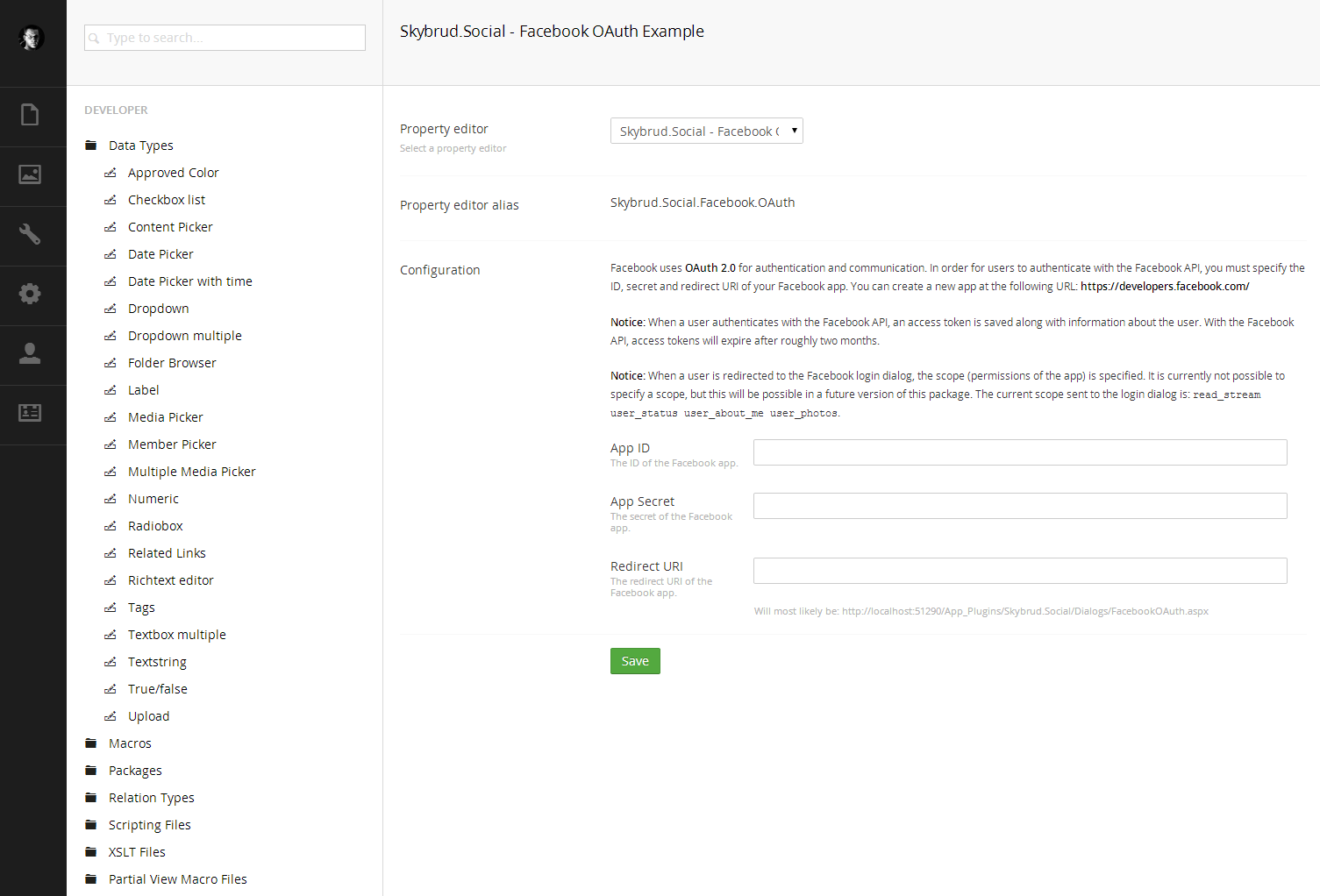Open the Developer gear section icon
Screen dimensions: 1320x896
(x=30, y=294)
